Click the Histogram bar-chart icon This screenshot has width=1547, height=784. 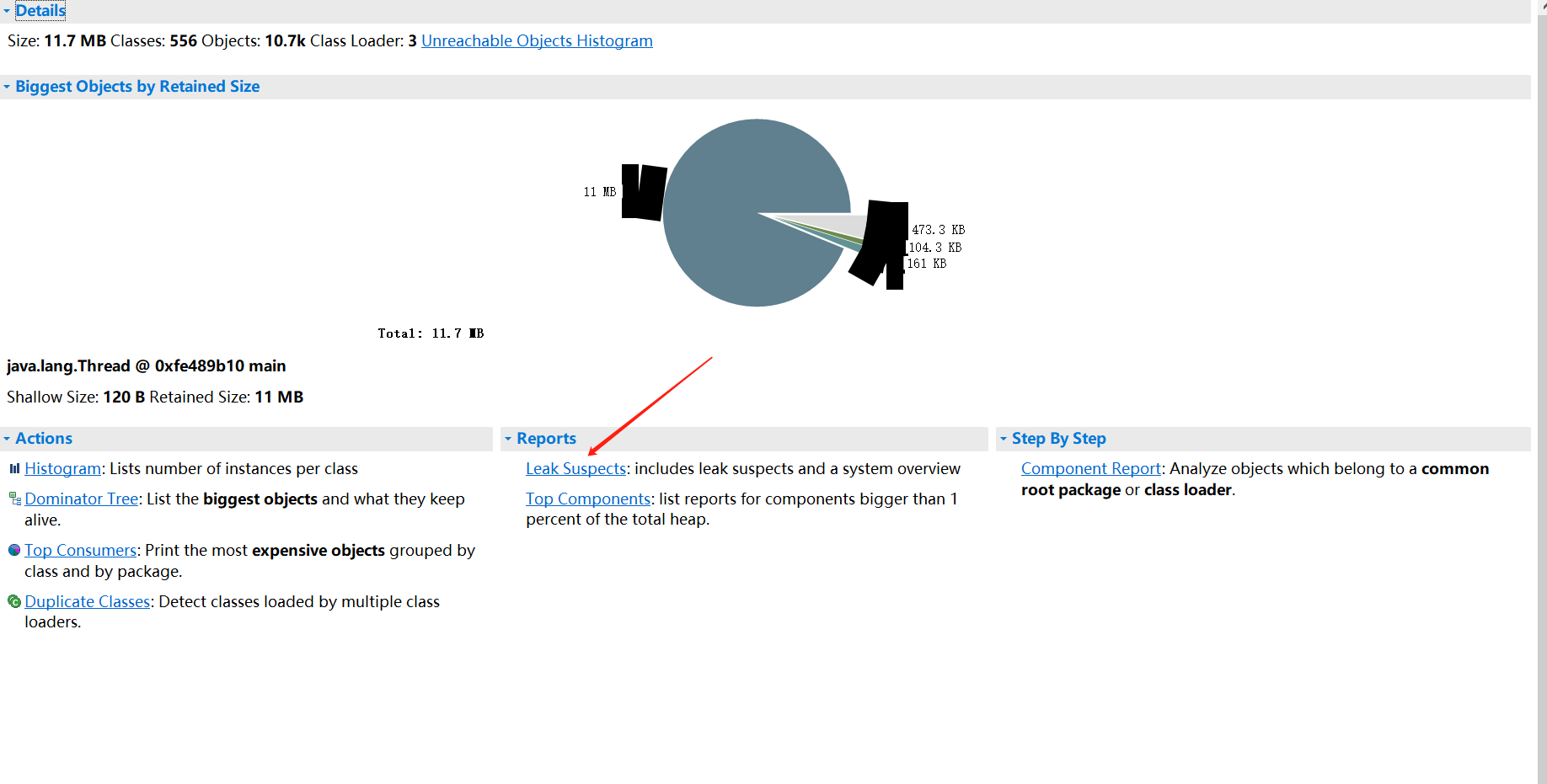point(14,468)
